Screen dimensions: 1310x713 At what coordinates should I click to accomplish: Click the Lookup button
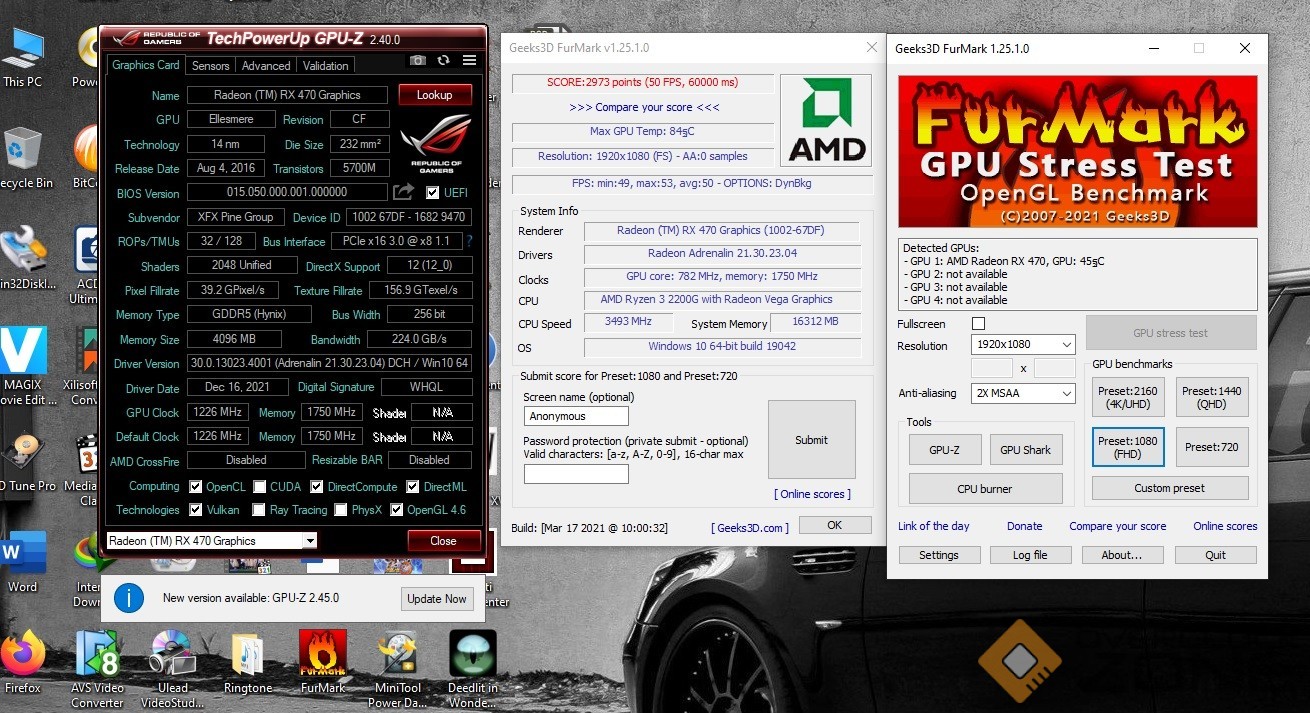(434, 95)
